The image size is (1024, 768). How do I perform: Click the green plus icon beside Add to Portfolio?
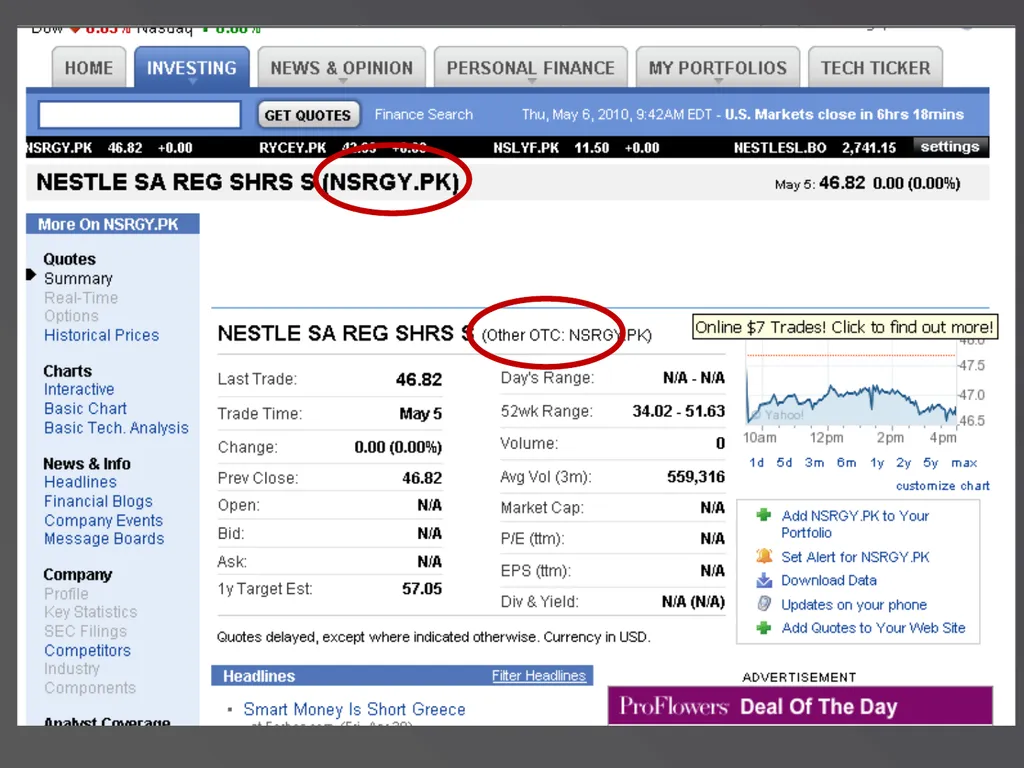point(763,515)
